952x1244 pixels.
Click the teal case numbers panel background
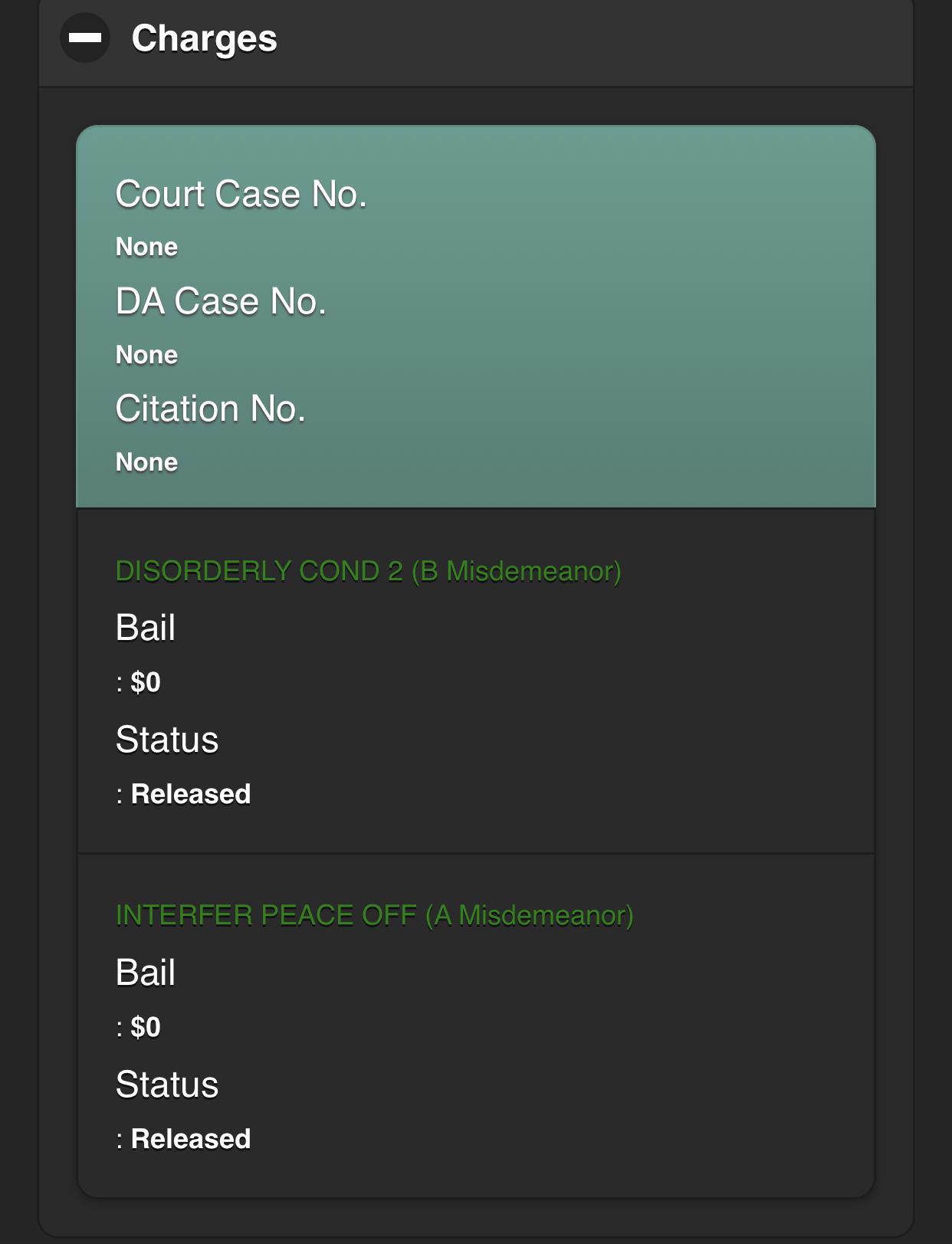coord(613,322)
